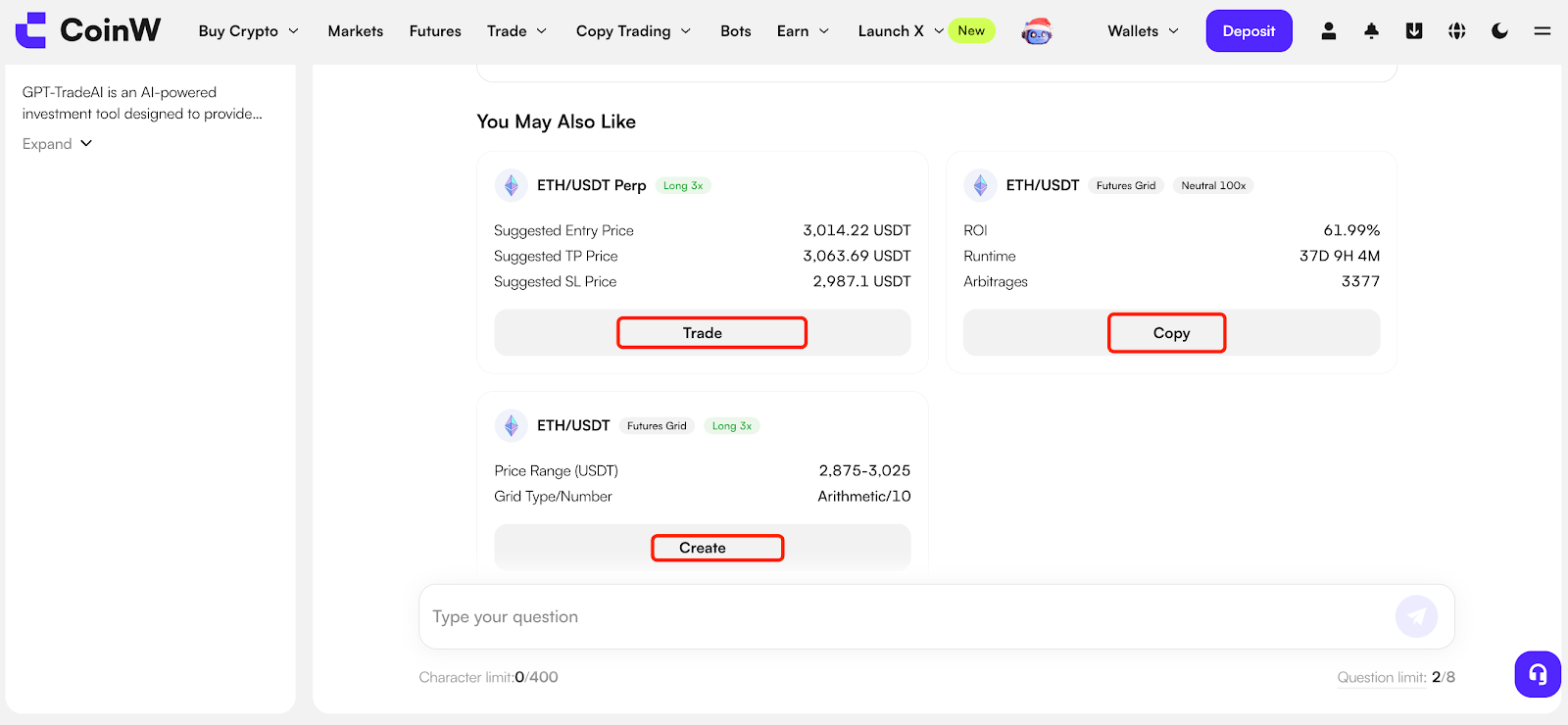Click the Santa hat mascot icon
This screenshot has height=725, width=1568.
pyautogui.click(x=1037, y=32)
